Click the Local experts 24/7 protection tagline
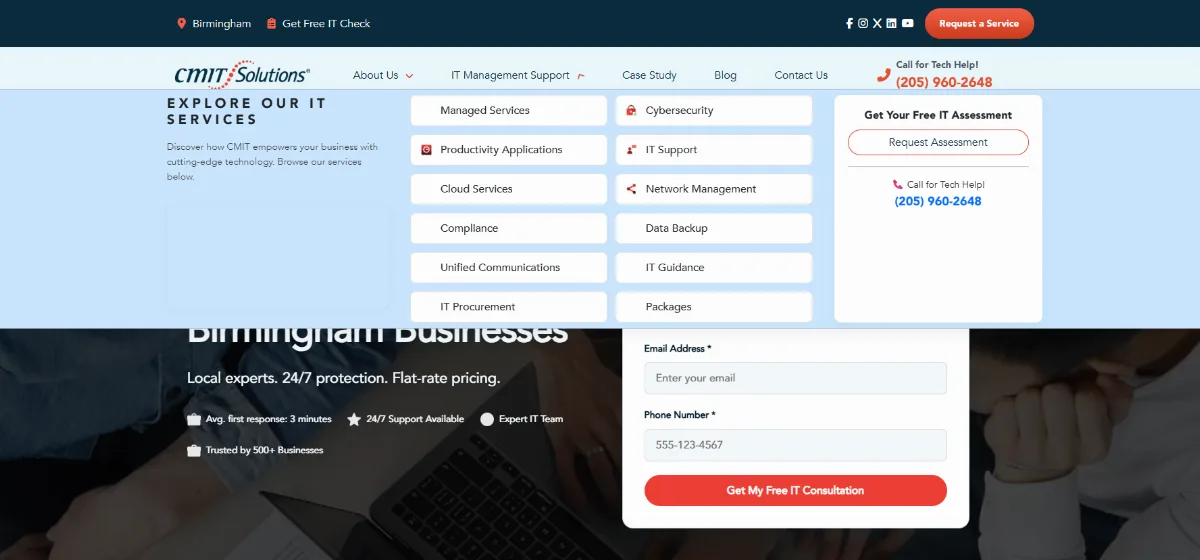Viewport: 1200px width, 560px height. 343,378
